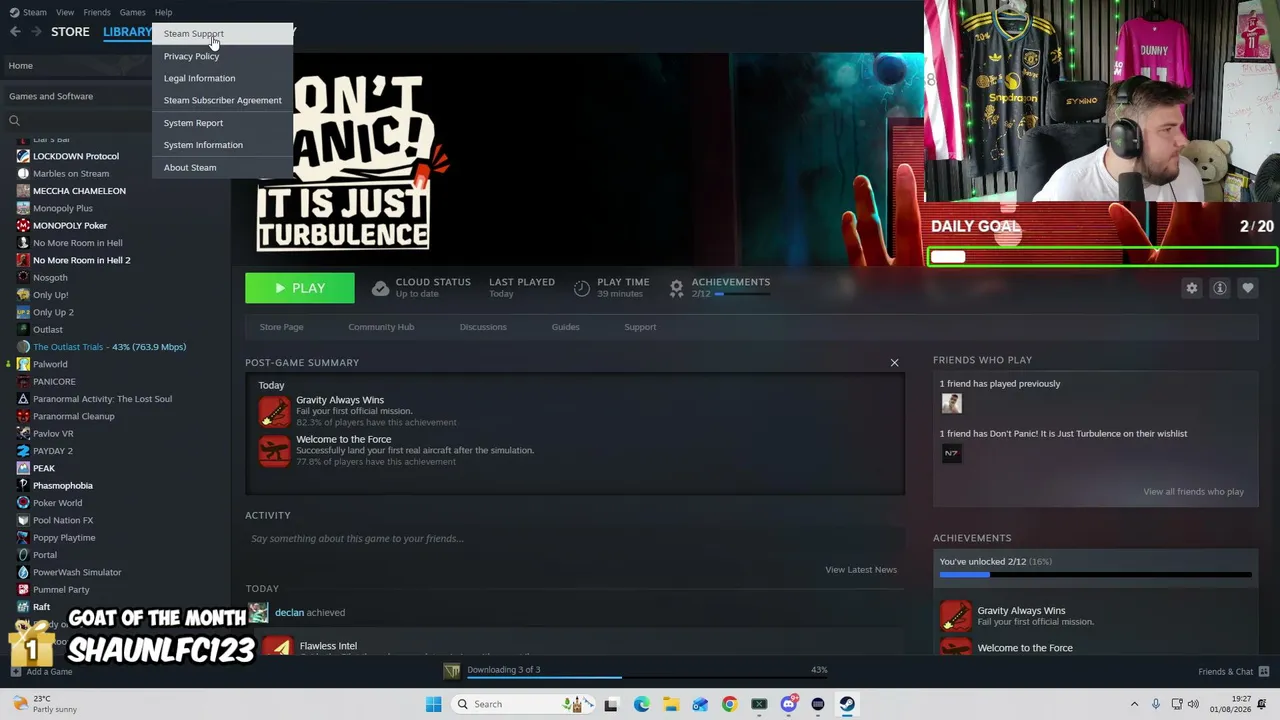This screenshot has height=720, width=1280.
Task: Open the Windows Start menu
Action: coord(433,704)
